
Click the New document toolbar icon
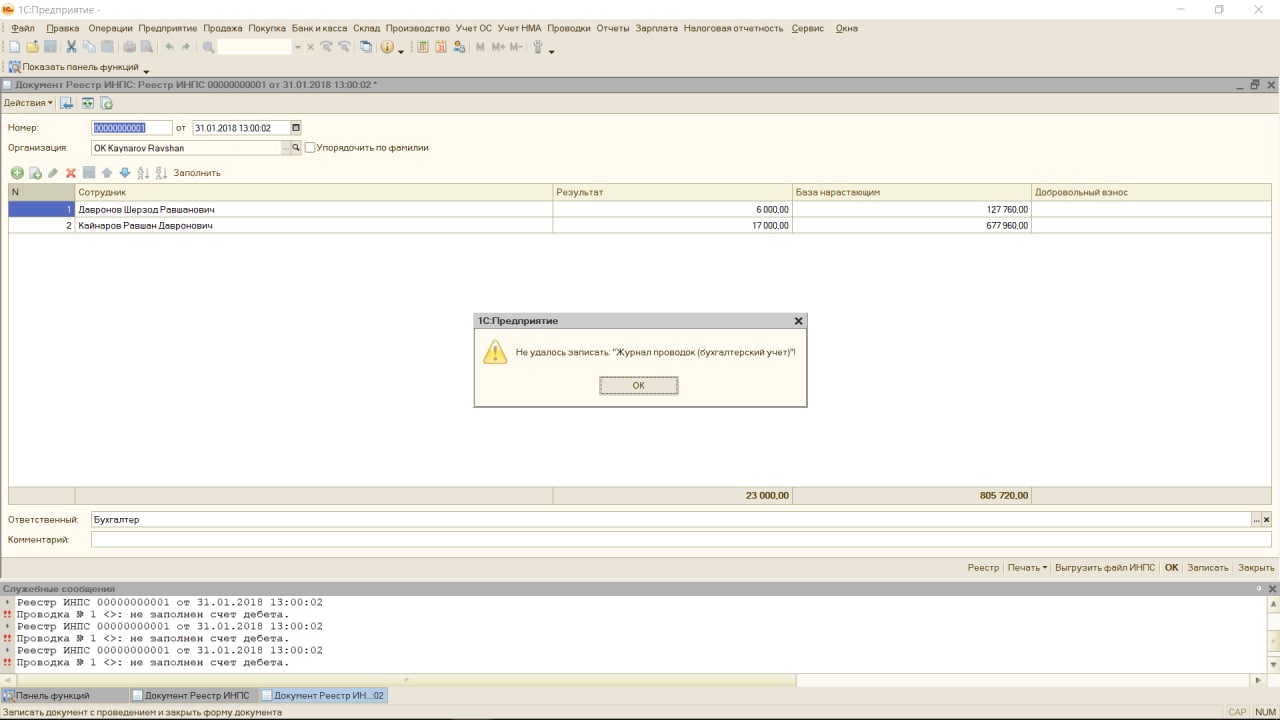pos(14,47)
